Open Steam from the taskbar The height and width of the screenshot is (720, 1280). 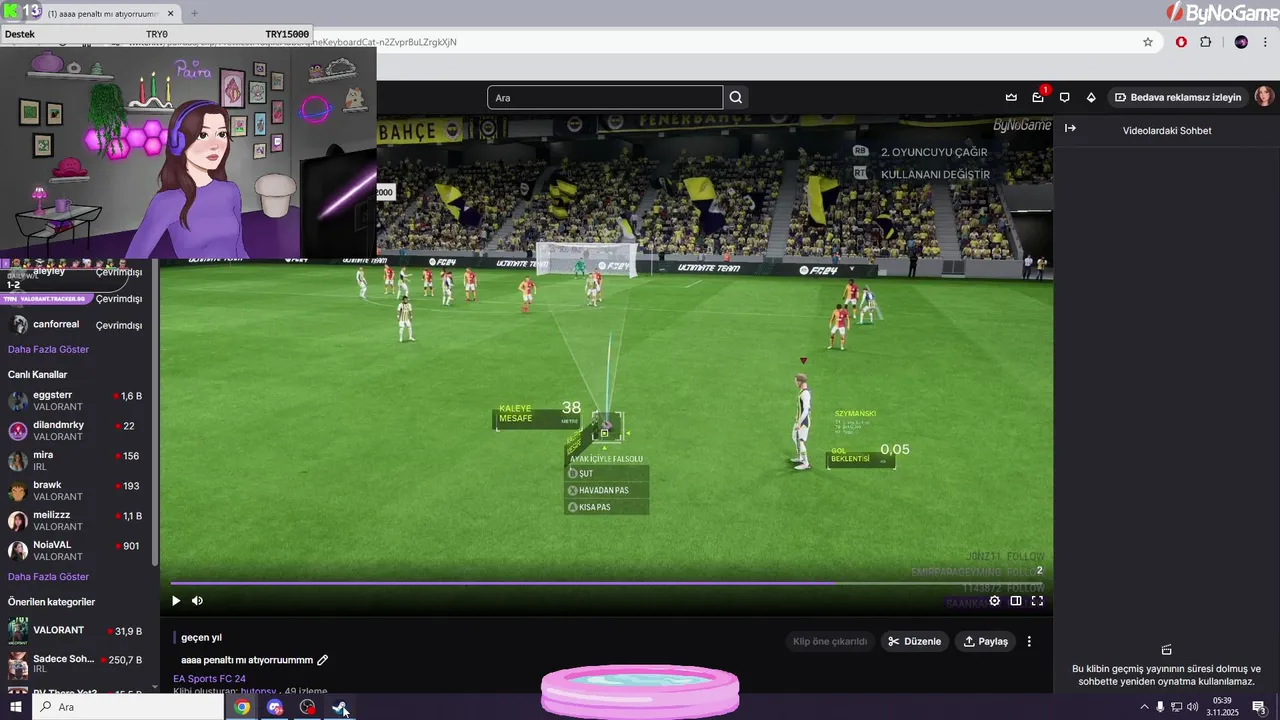point(341,707)
